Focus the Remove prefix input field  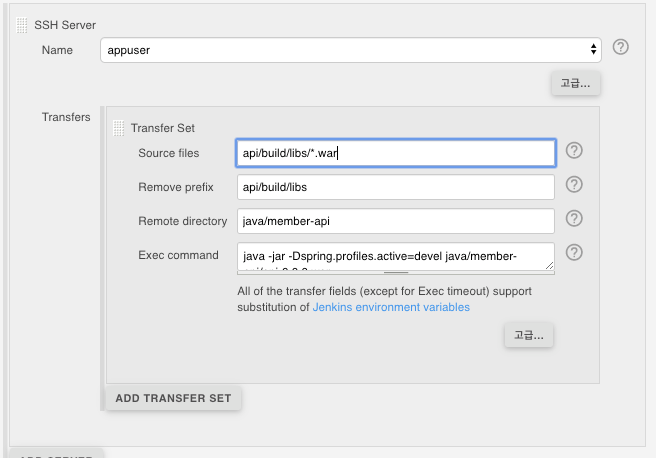point(396,187)
